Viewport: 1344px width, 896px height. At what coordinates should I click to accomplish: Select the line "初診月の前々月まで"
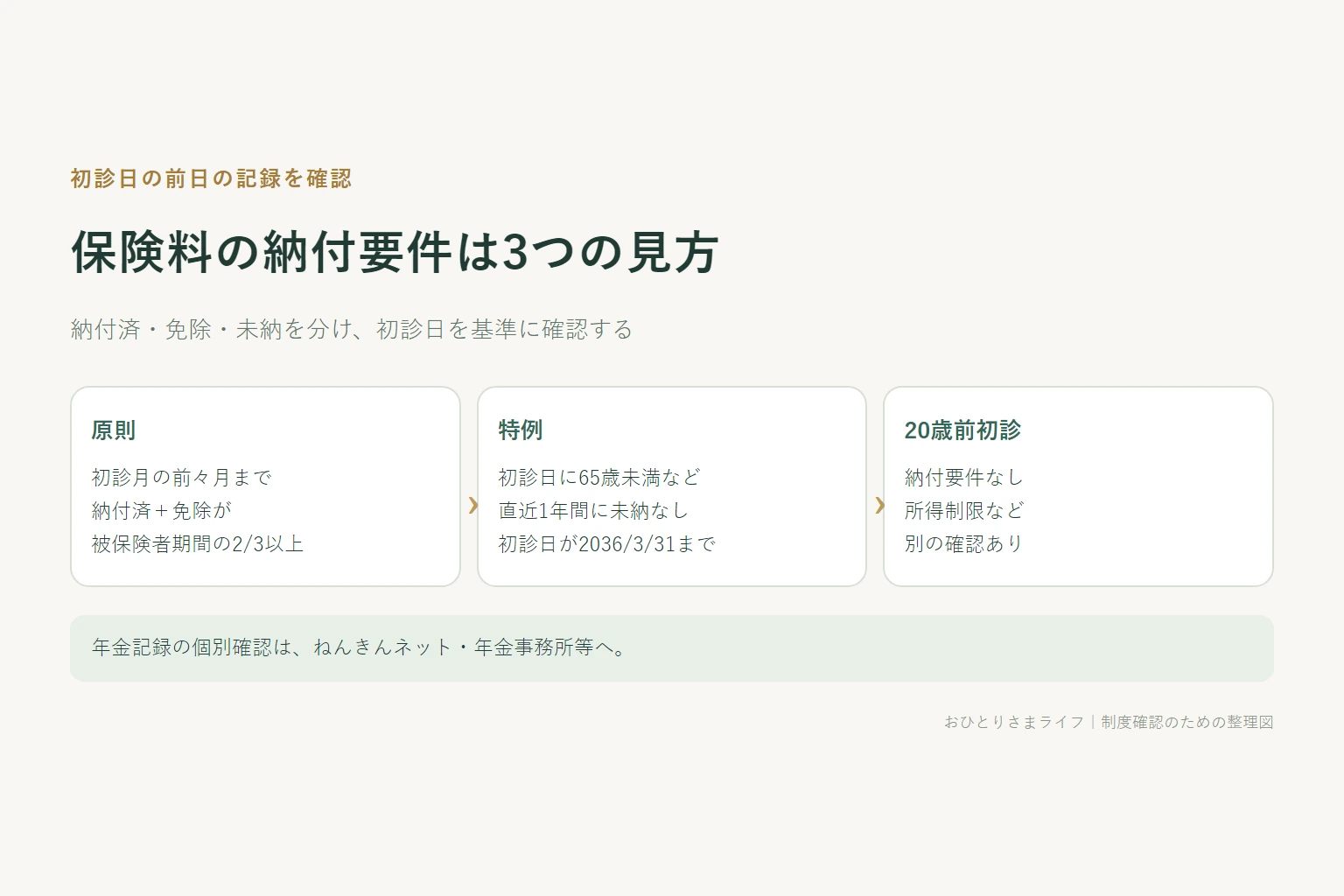182,478
